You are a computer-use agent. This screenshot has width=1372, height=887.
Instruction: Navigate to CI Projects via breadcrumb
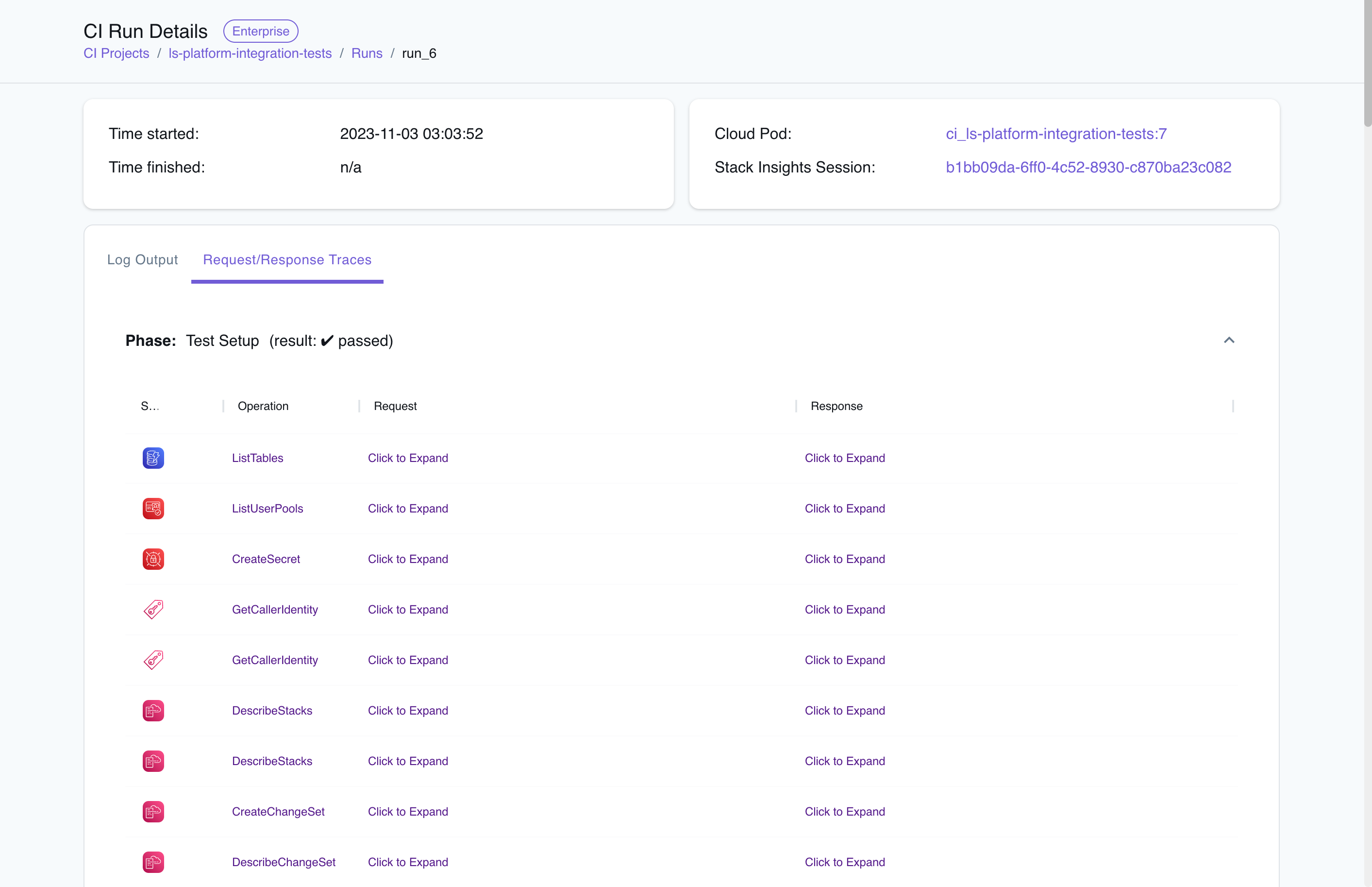click(x=116, y=53)
